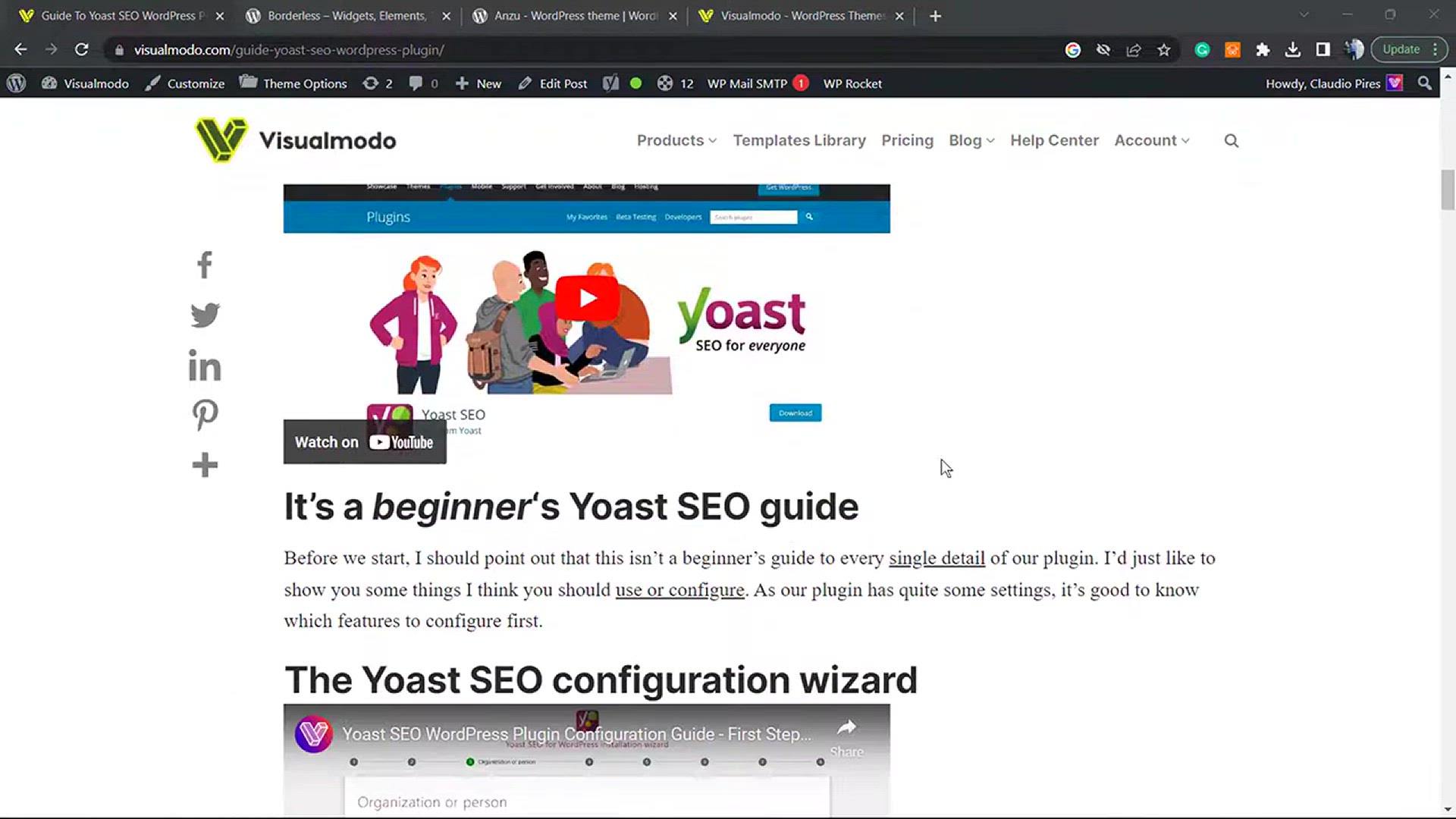Open Howdy, Claudio Pires profile menu
Image resolution: width=1456 pixels, height=819 pixels.
[1334, 83]
